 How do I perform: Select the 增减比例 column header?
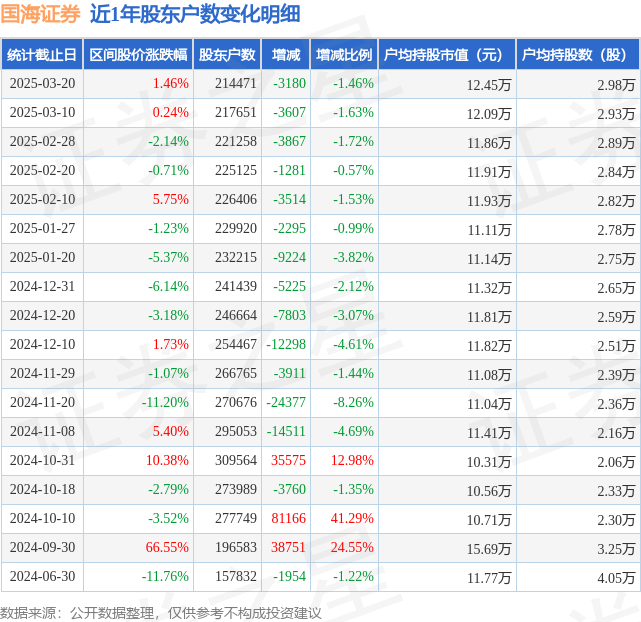coord(344,54)
